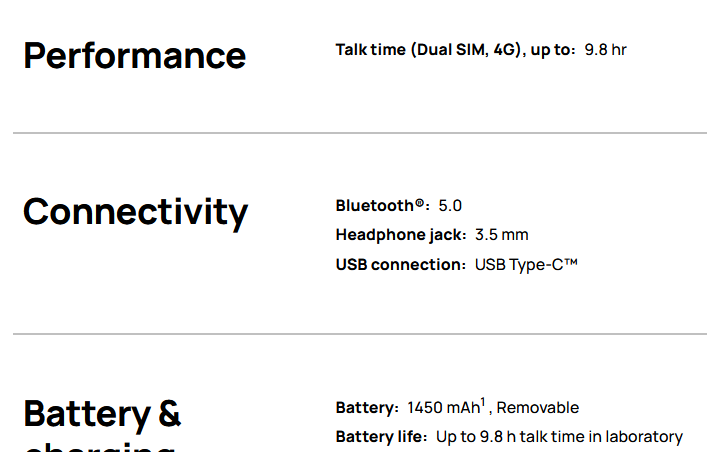
Task: Click the Battery & charging heading
Action: 102,413
